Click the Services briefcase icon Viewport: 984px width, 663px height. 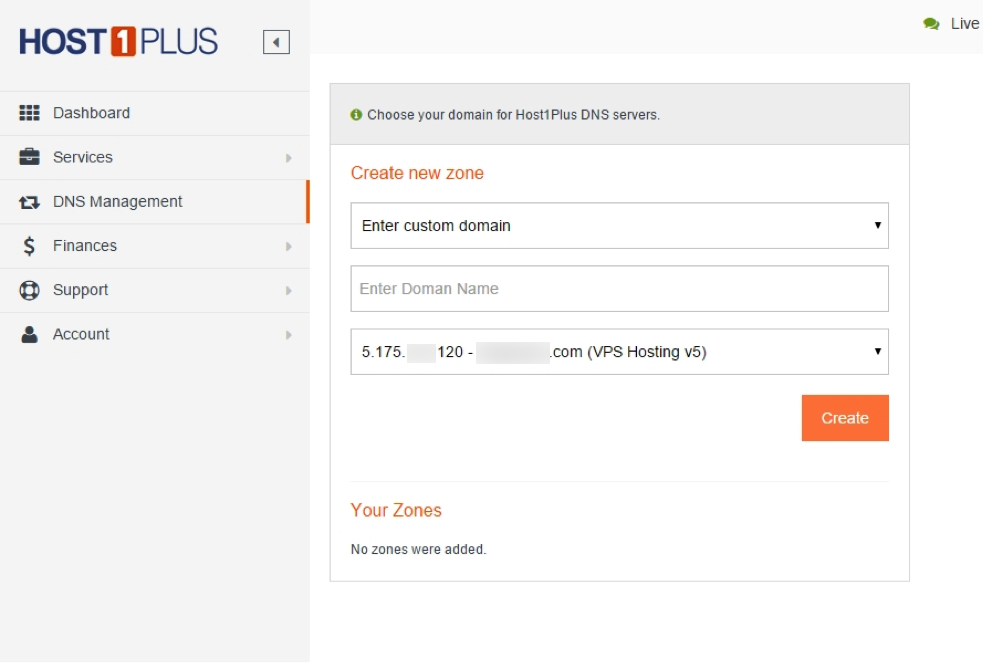click(29, 157)
